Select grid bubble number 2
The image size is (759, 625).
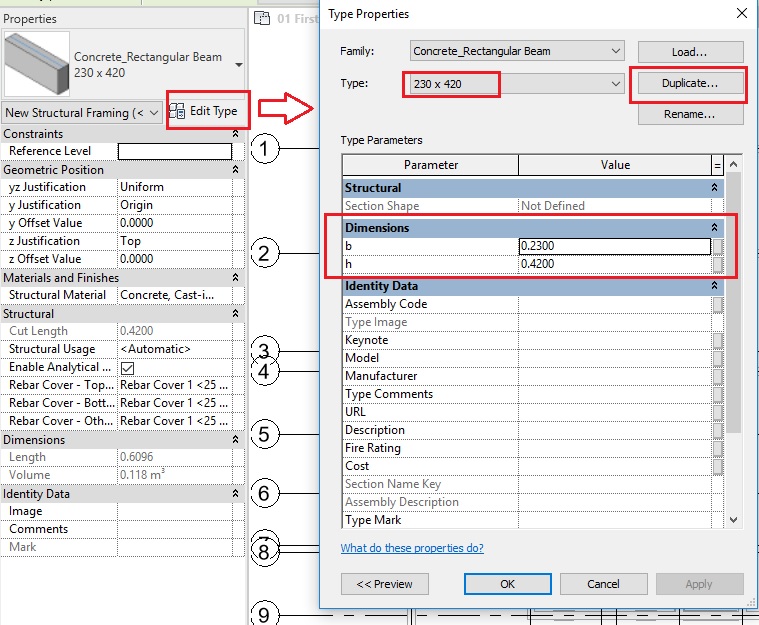pyautogui.click(x=264, y=253)
